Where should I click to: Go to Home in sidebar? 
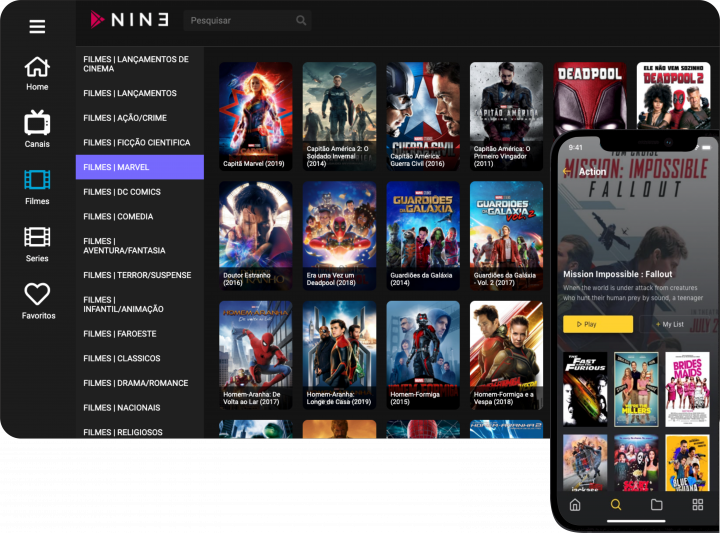[x=37, y=73]
